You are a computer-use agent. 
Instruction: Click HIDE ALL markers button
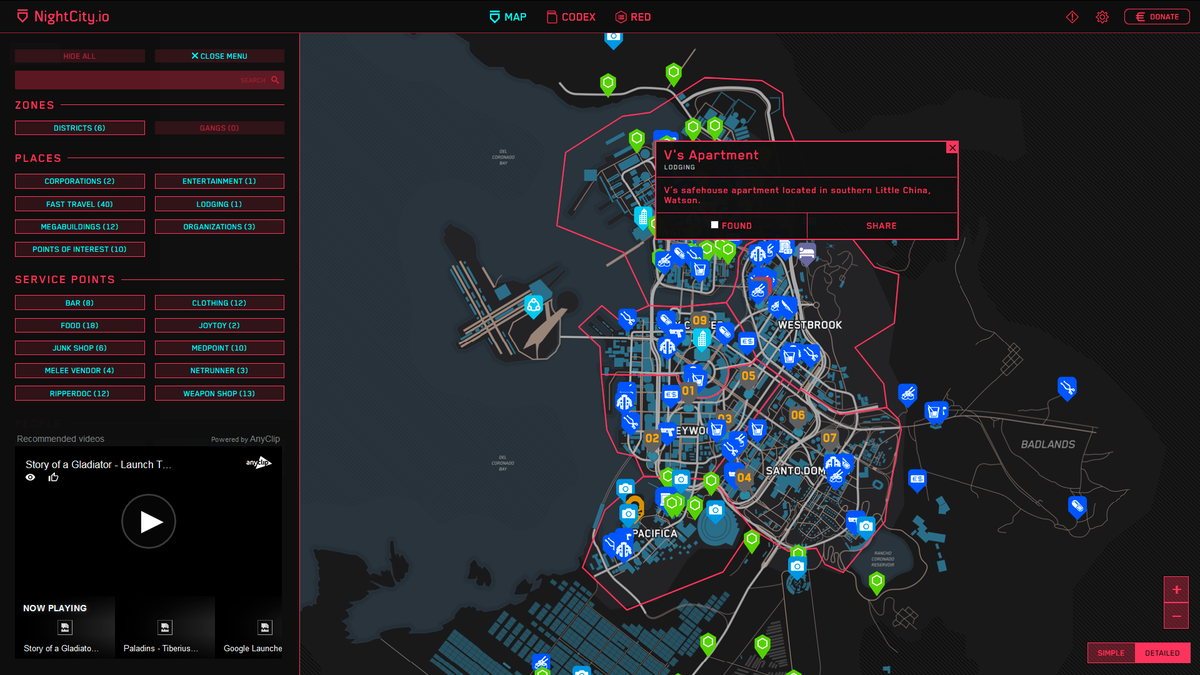pos(80,56)
